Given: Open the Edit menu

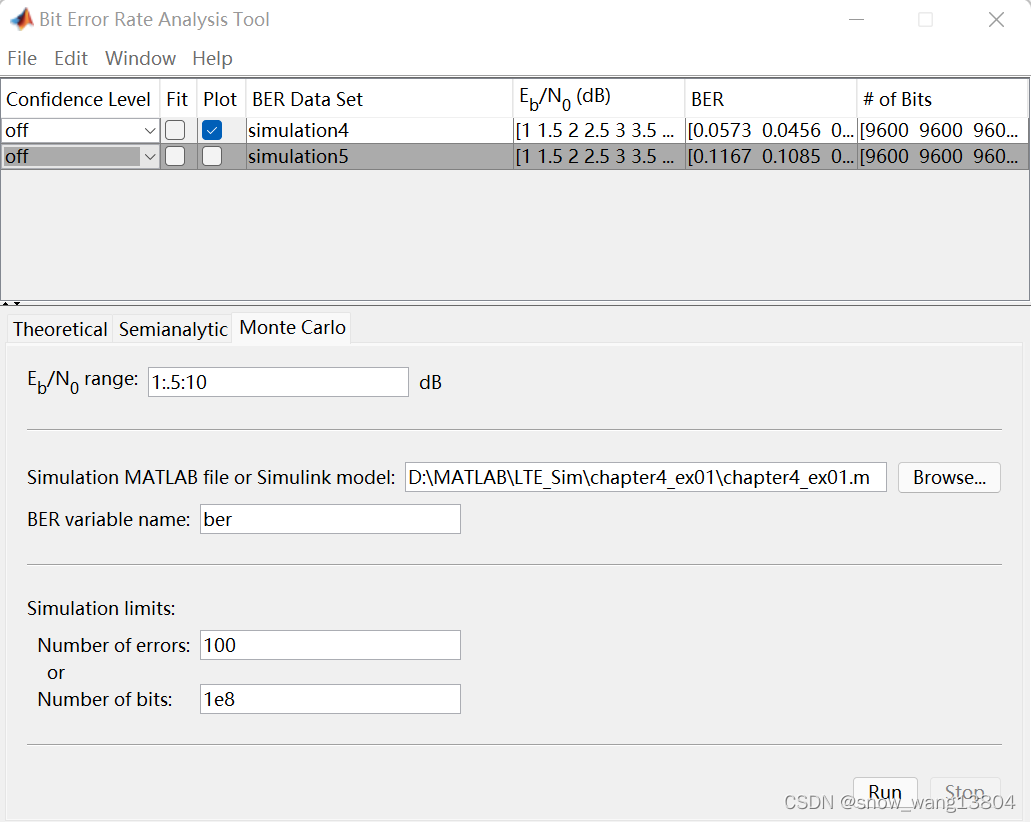Looking at the screenshot, I should pos(71,59).
